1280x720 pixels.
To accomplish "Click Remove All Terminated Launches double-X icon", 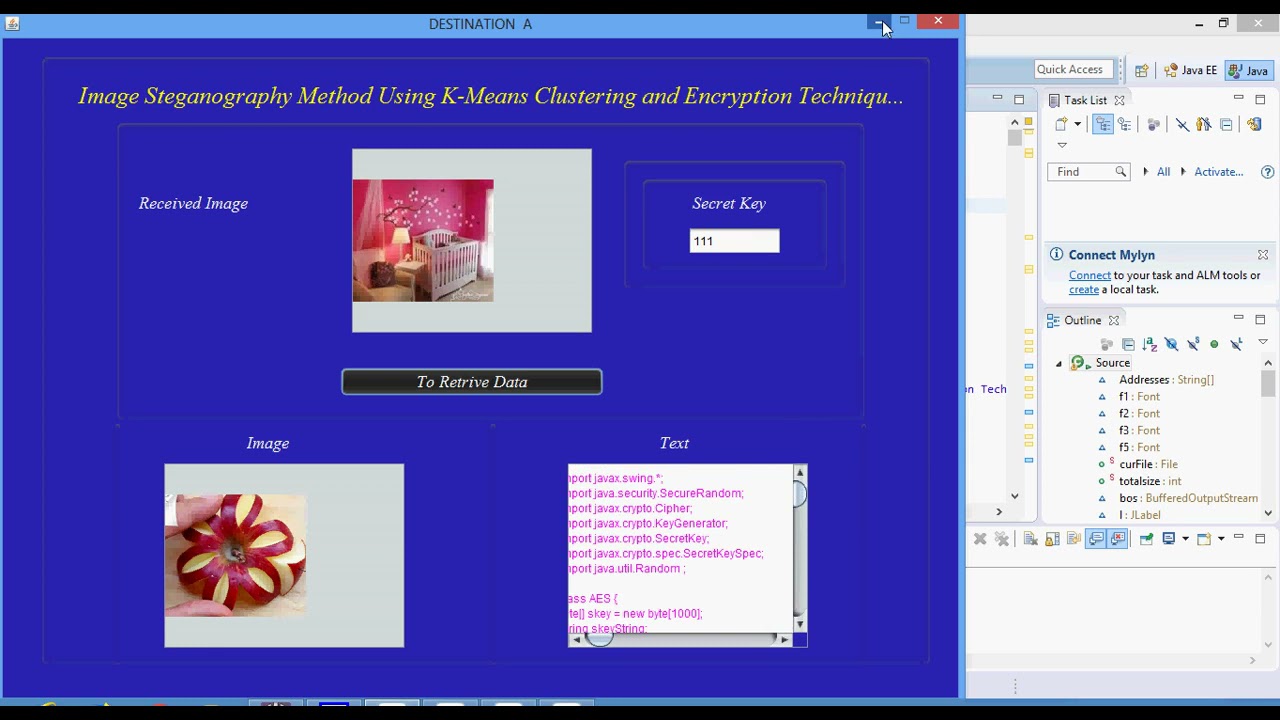I will tap(1002, 539).
